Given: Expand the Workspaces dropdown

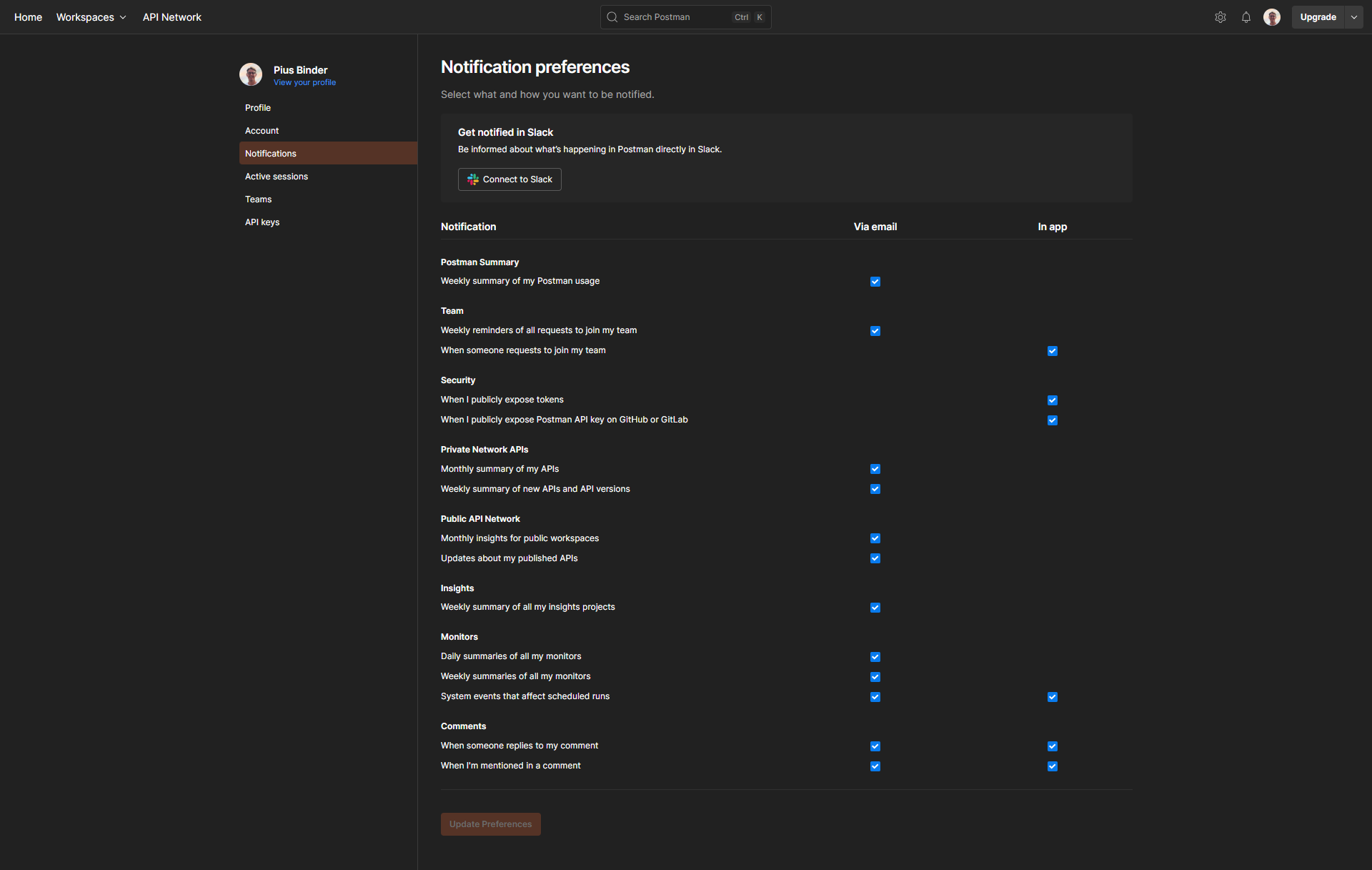Looking at the screenshot, I should coord(91,17).
